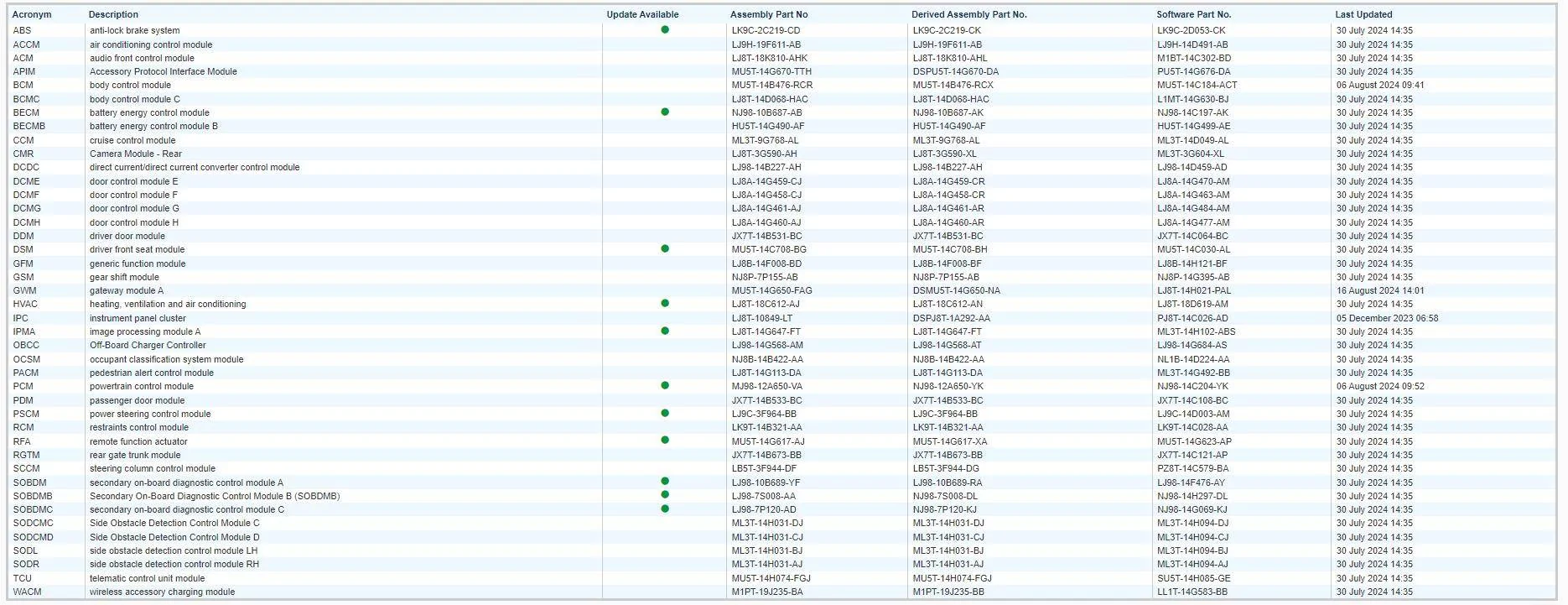Select 'Camera Module - Rear' description
The width and height of the screenshot is (1568, 605).
click(x=136, y=154)
